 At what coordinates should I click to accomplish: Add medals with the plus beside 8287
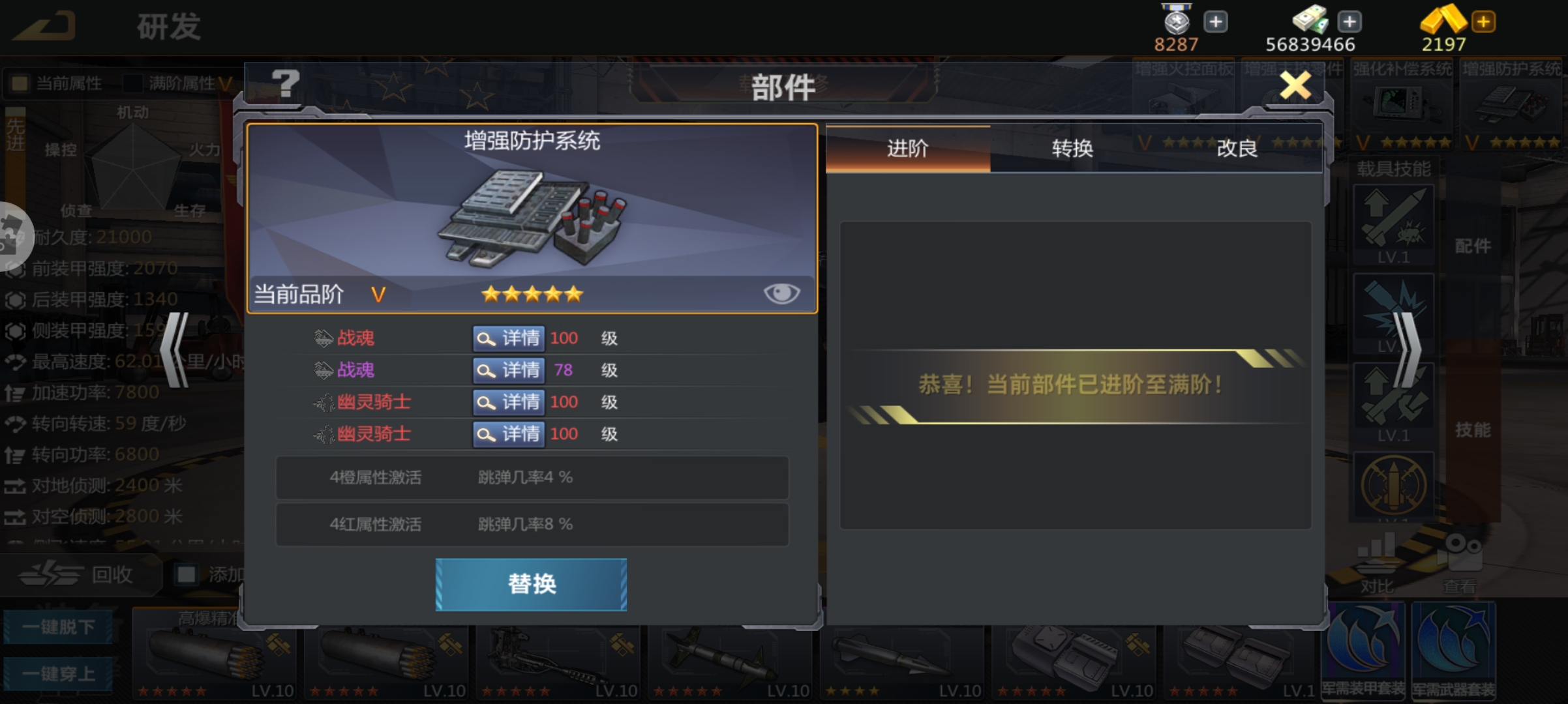(1215, 22)
